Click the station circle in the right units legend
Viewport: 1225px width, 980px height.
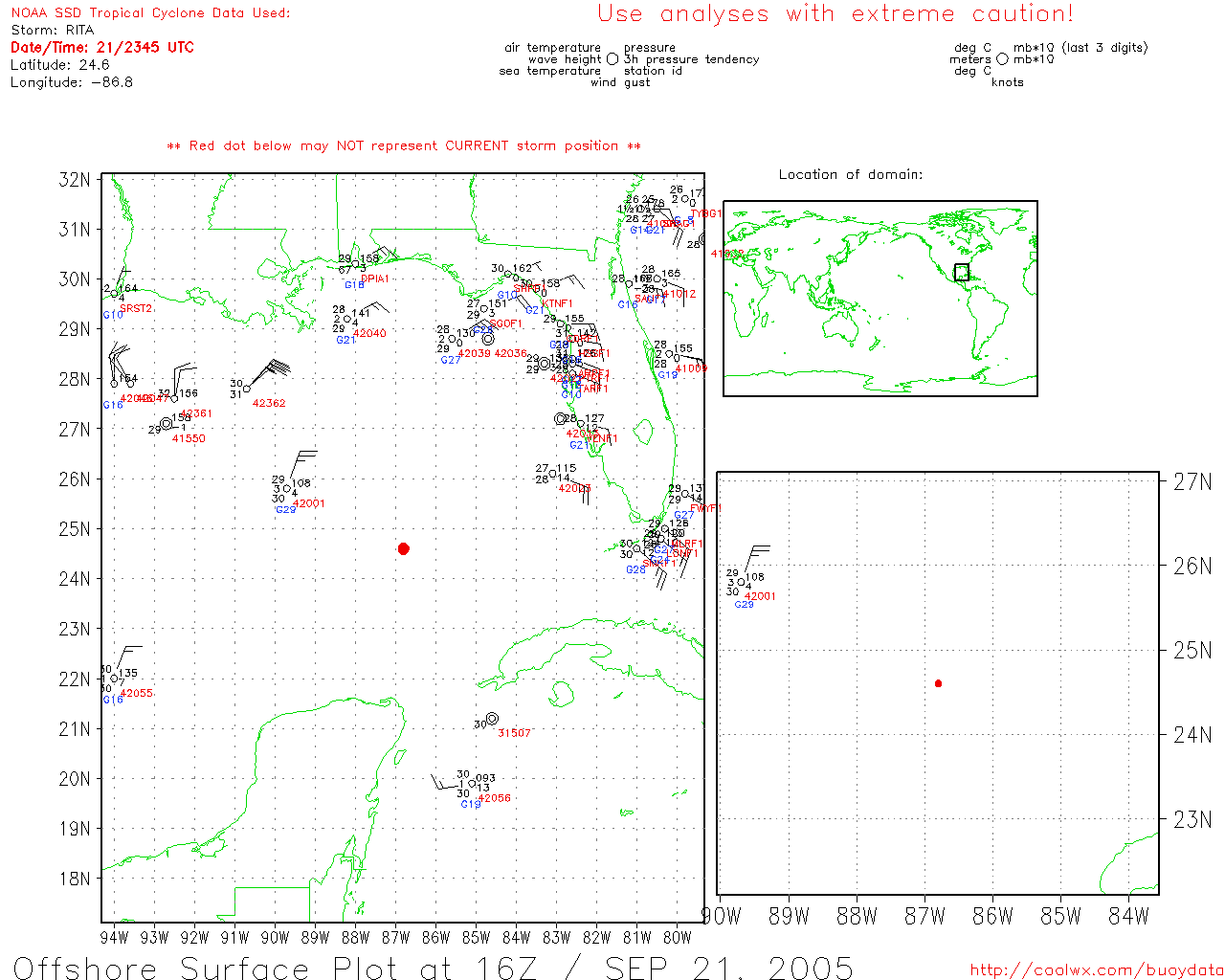coord(1002,59)
